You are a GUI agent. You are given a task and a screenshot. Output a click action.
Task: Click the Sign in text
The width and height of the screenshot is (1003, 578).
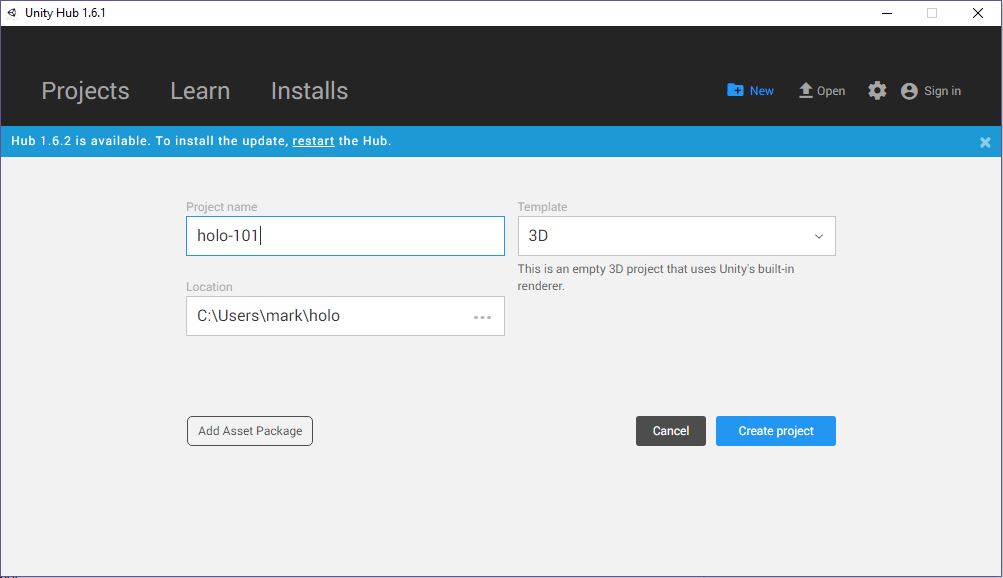pyautogui.click(x=942, y=91)
